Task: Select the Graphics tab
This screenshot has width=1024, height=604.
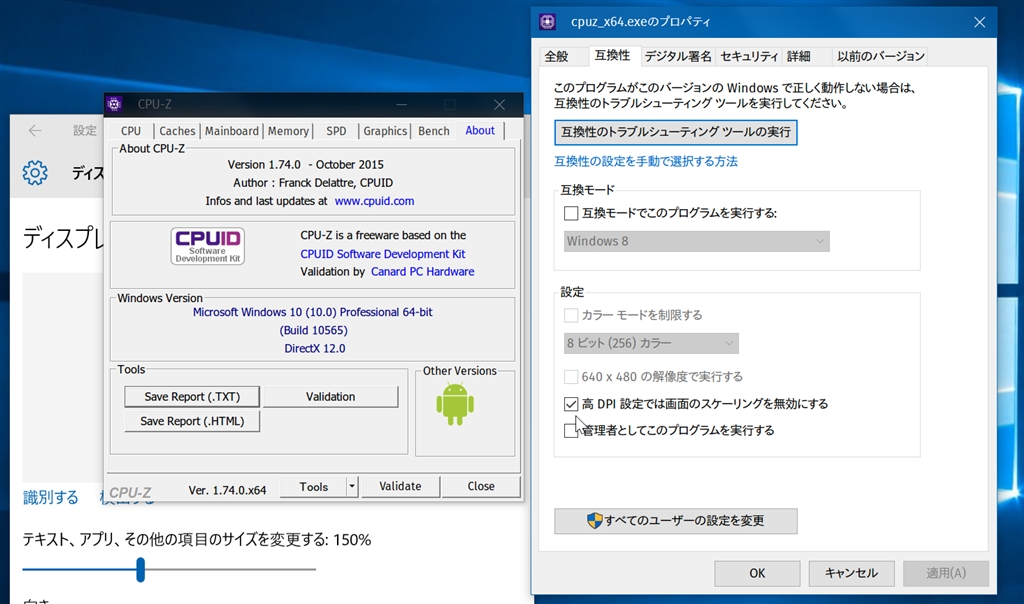Action: 385,131
